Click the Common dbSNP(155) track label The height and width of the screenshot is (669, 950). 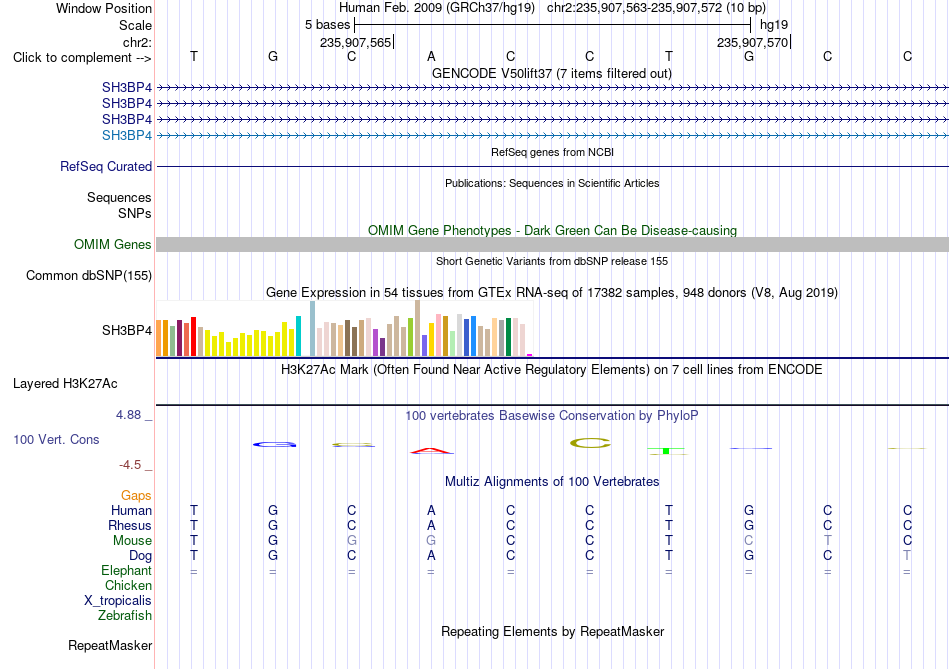pyautogui.click(x=89, y=276)
